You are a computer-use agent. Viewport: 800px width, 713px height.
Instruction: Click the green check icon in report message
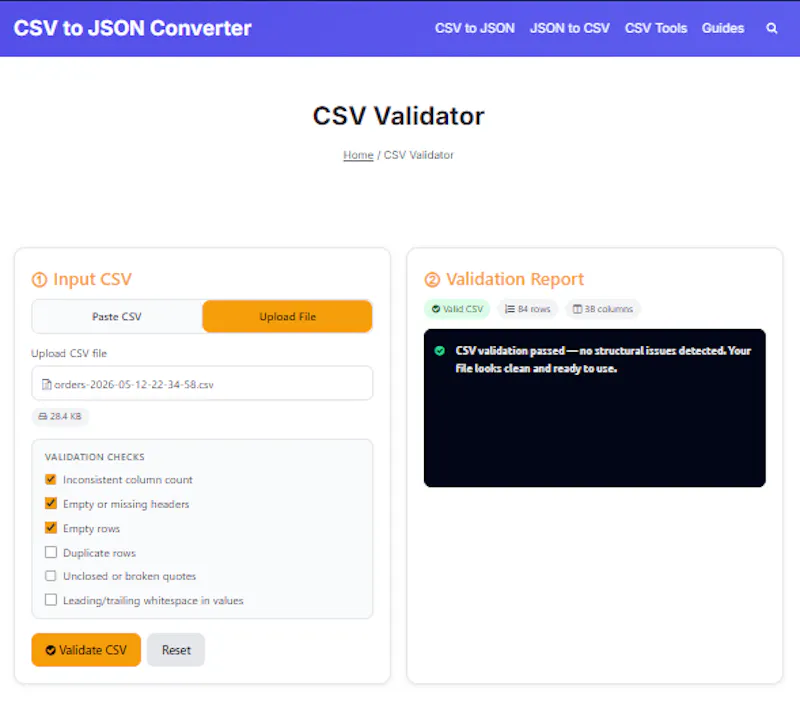pyautogui.click(x=439, y=351)
